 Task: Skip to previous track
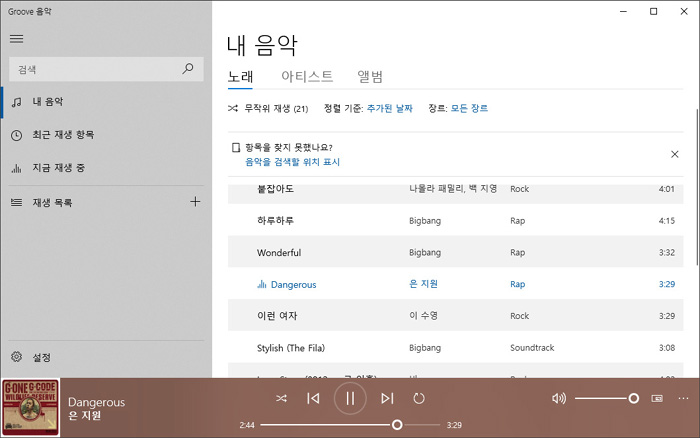pos(313,398)
